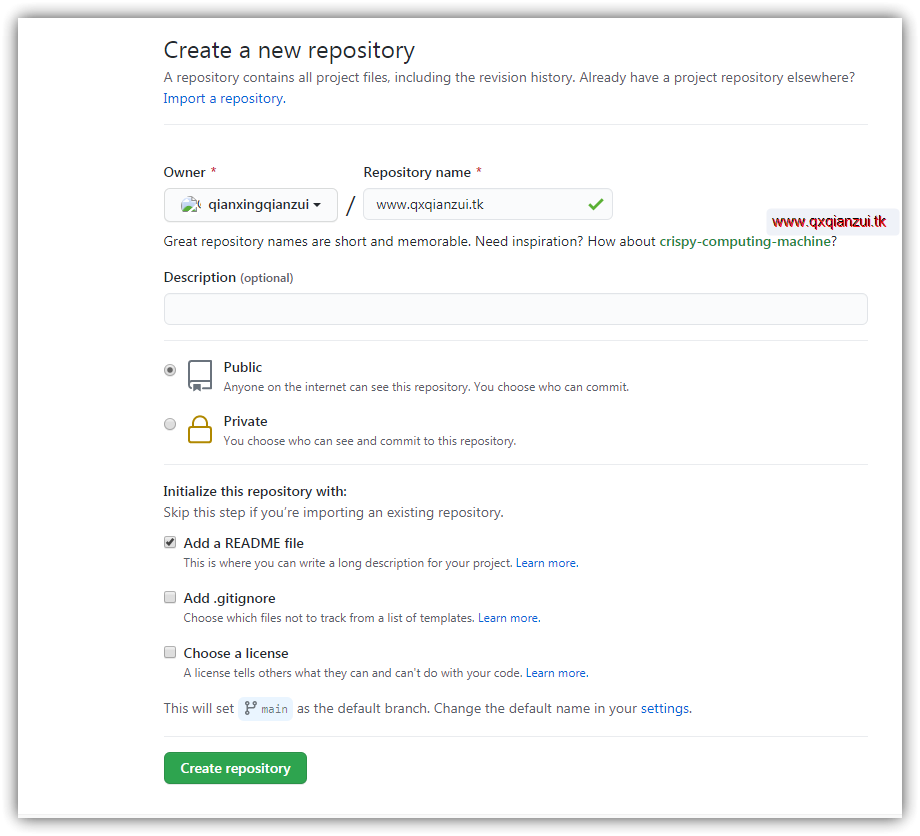
Task: Open Learn more about README files
Action: click(545, 562)
